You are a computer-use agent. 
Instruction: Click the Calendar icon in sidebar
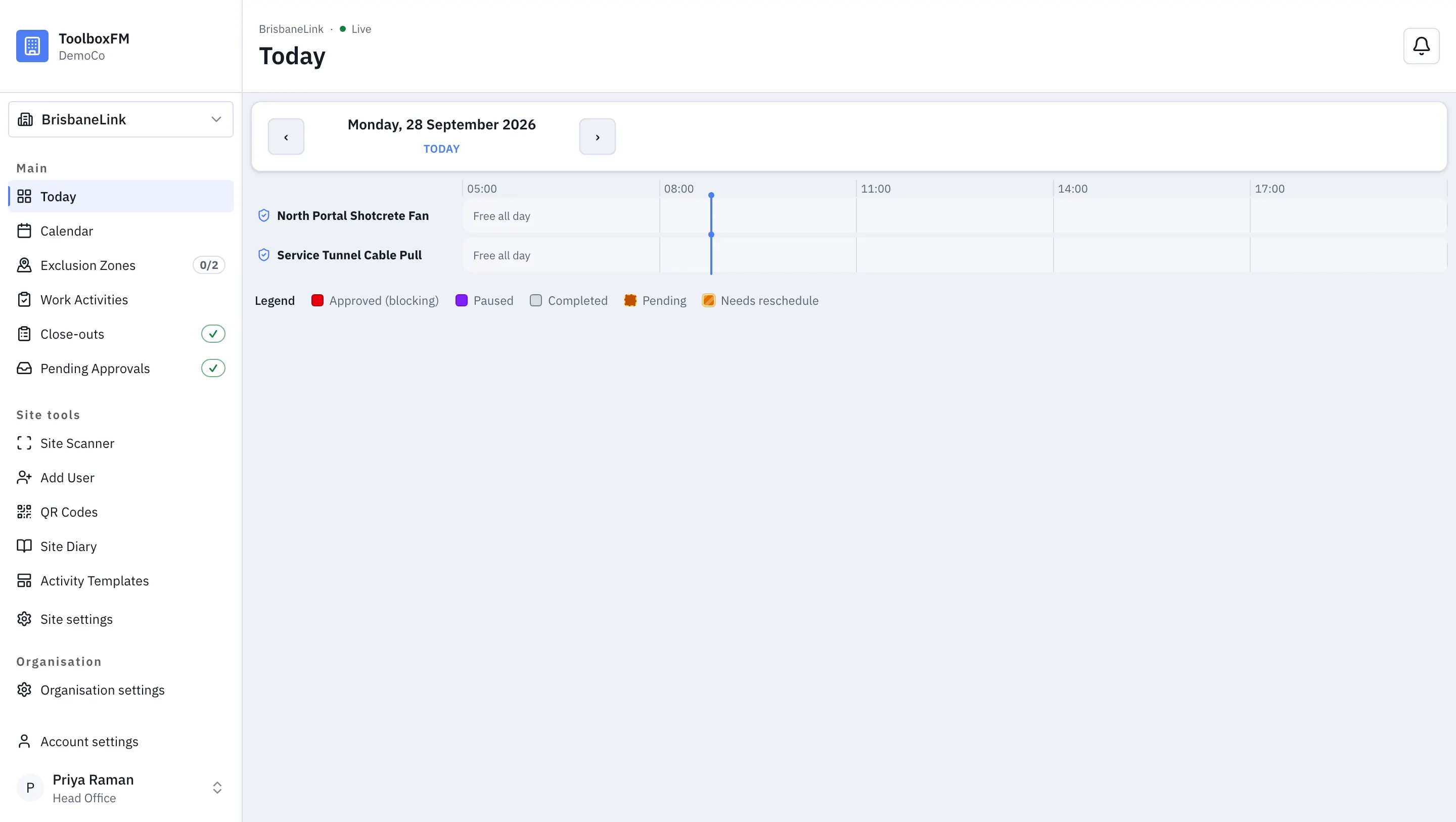coord(24,231)
